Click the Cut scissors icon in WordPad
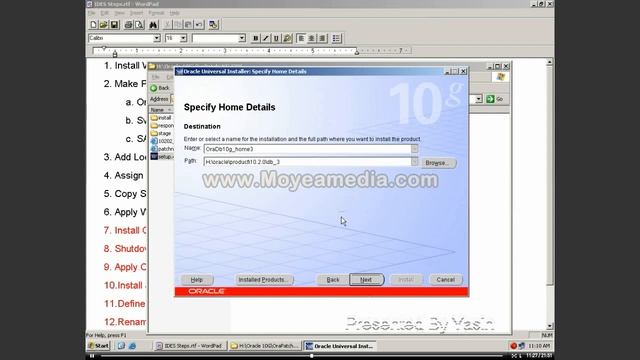The height and width of the screenshot is (360, 640). [167, 25]
